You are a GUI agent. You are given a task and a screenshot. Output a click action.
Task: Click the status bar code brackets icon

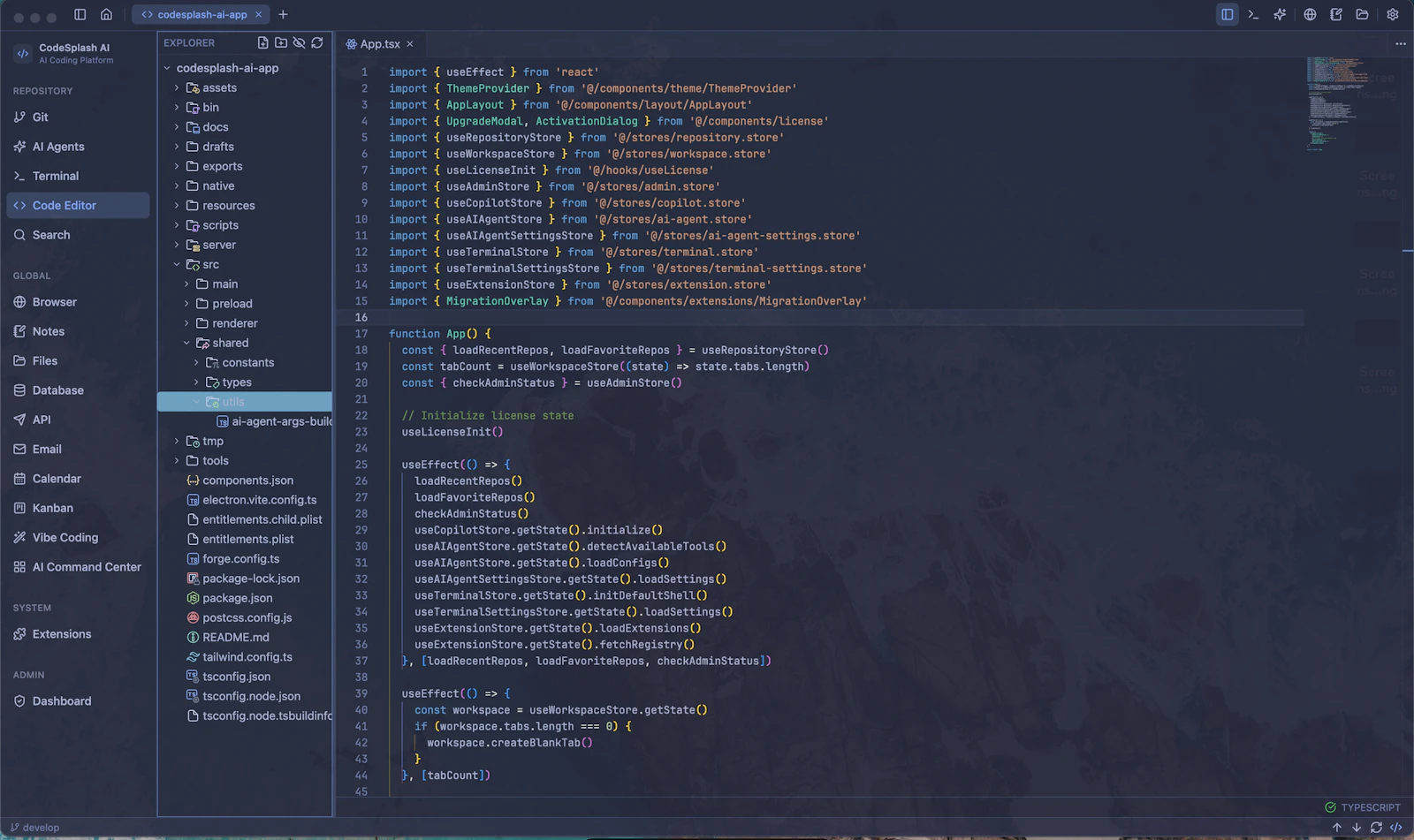coord(1396,828)
